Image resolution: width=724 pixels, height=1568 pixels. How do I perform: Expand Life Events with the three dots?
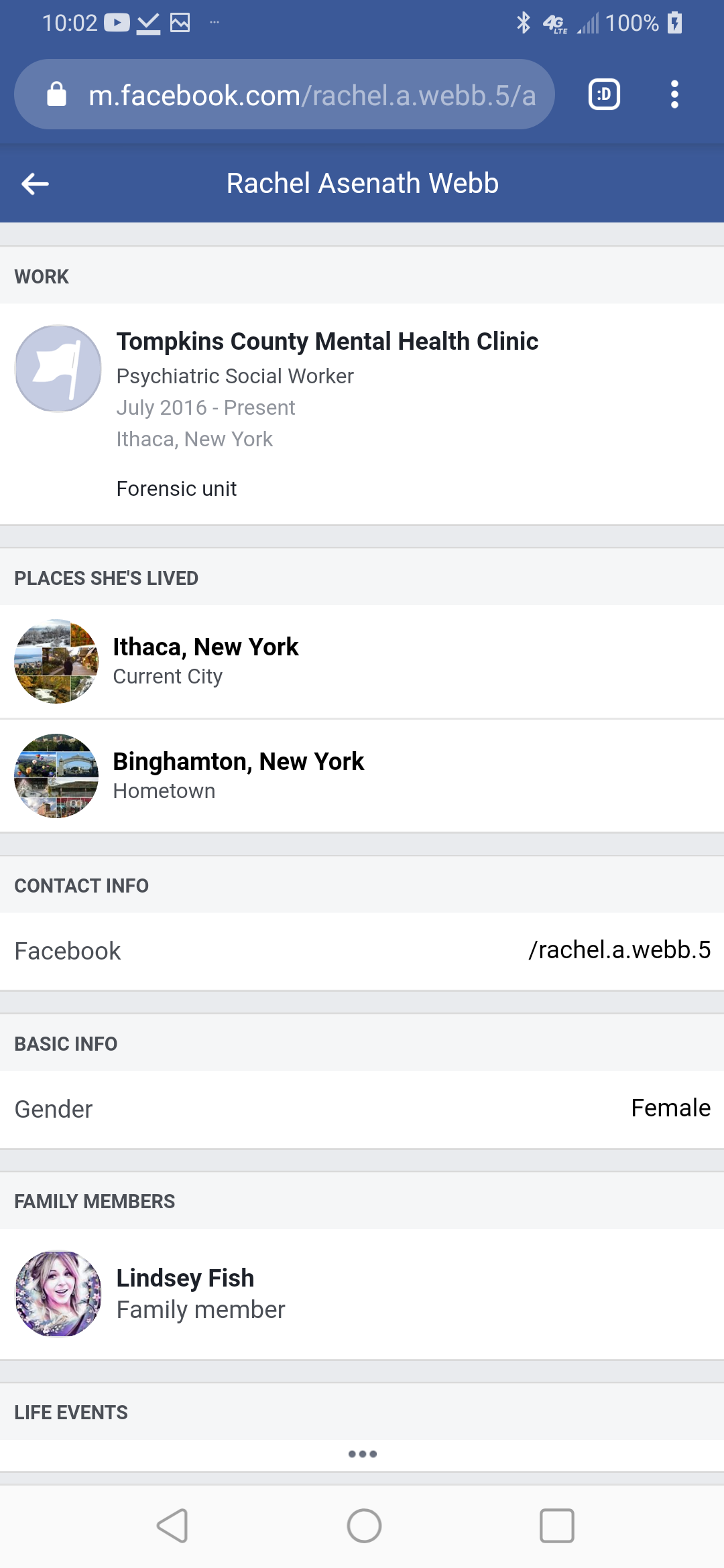[x=363, y=1454]
